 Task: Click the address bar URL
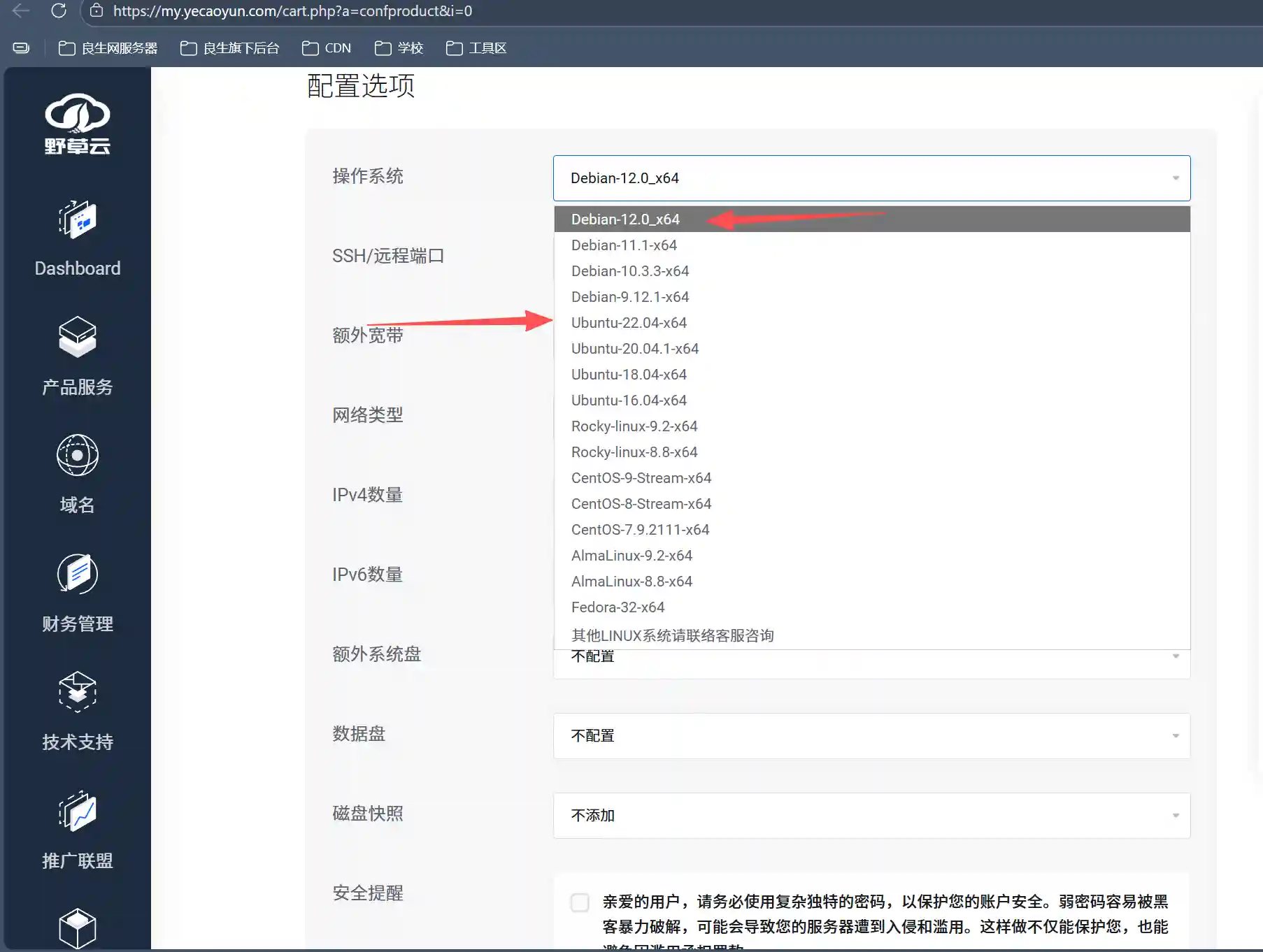[292, 10]
